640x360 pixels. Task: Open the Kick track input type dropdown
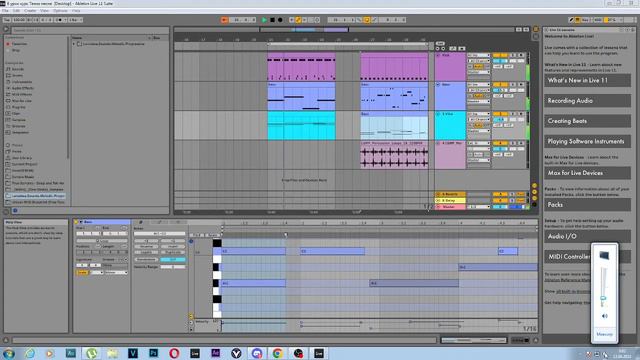[x=478, y=55]
